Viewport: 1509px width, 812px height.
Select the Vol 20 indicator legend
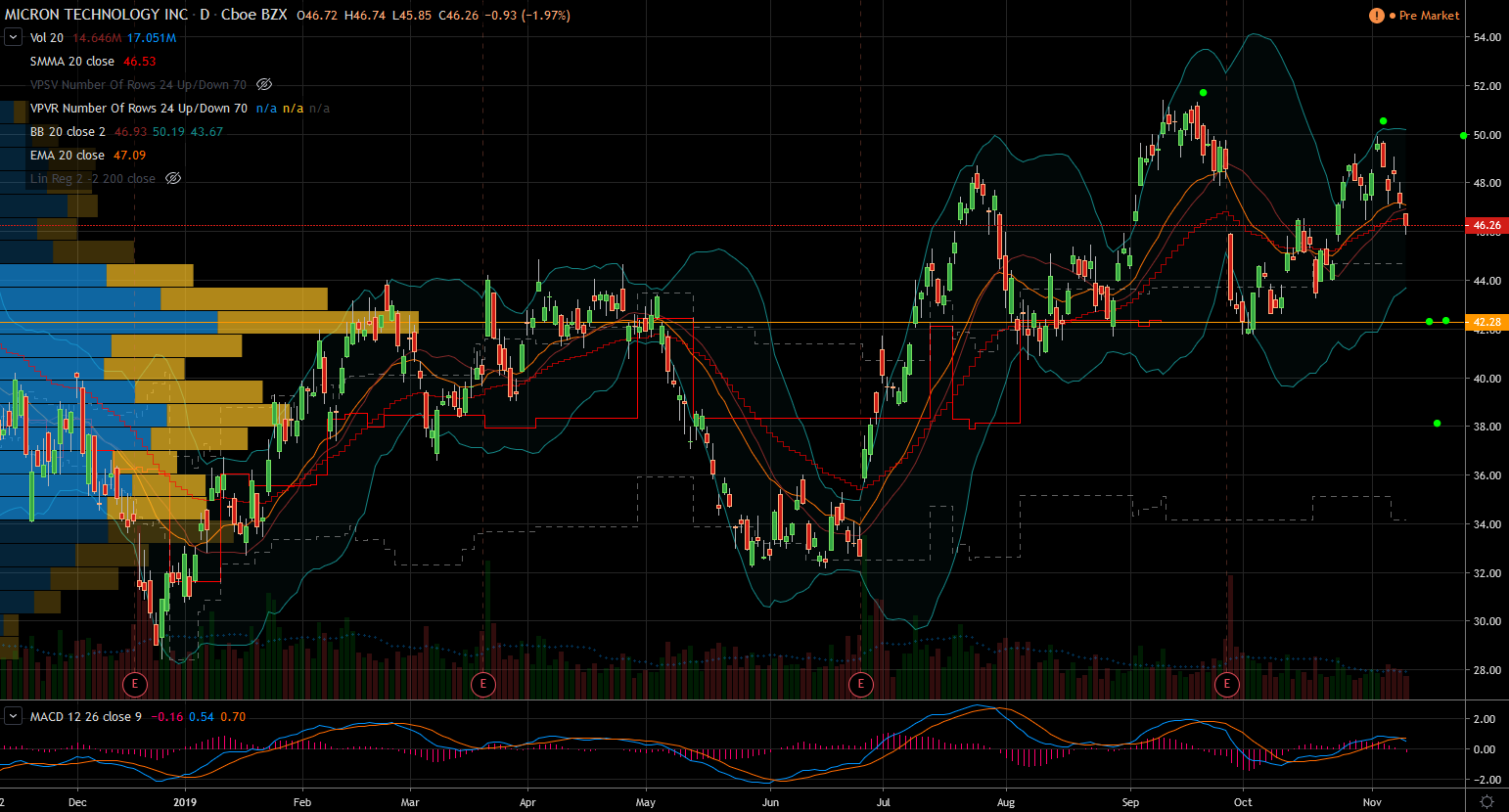(47, 38)
